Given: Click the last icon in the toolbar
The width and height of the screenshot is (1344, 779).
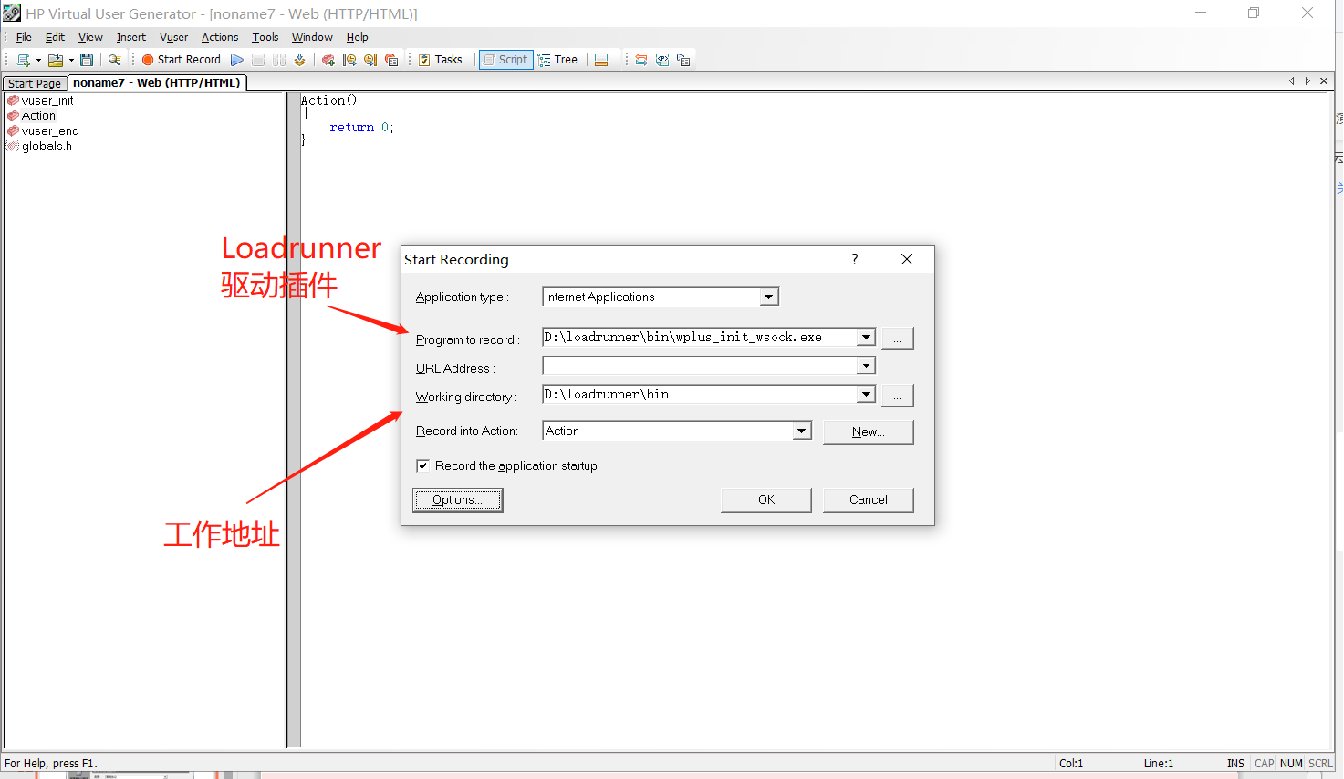Looking at the screenshot, I should coord(683,60).
